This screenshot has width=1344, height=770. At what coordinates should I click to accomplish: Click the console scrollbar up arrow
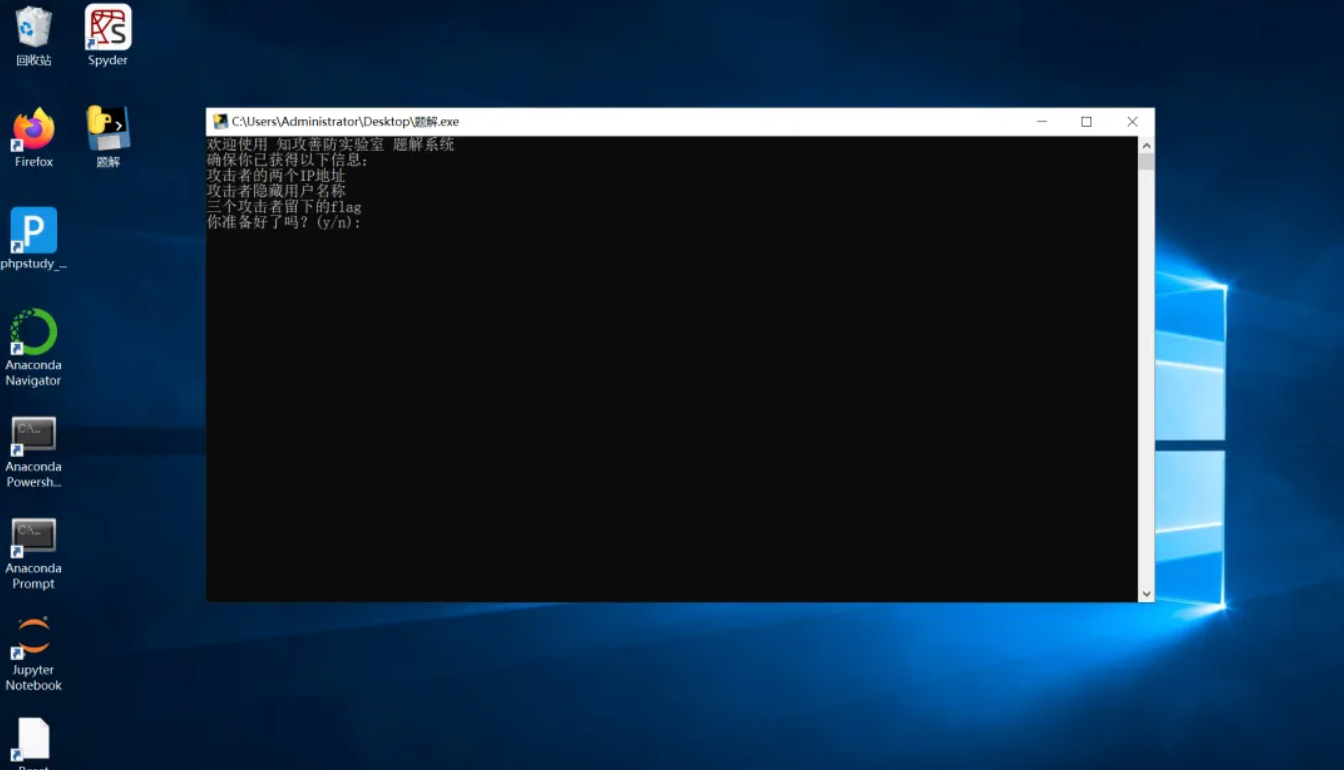1146,145
